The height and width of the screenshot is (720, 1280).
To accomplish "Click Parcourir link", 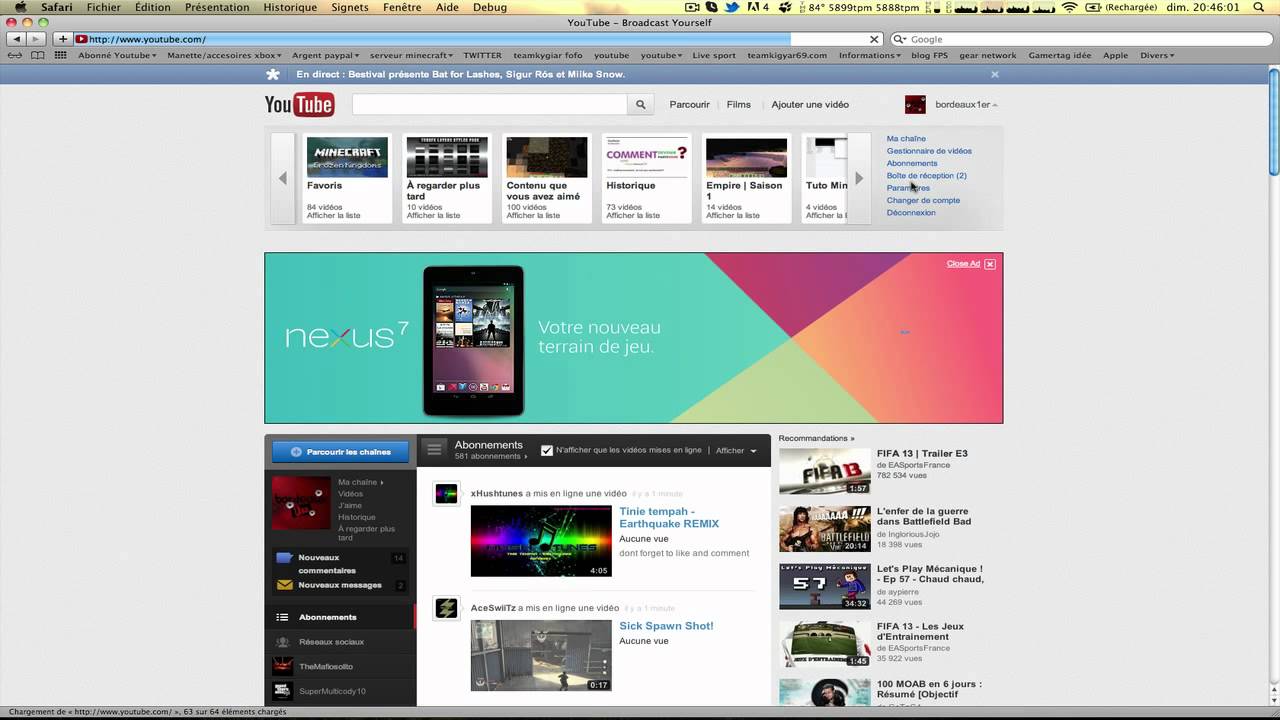I will click(x=690, y=104).
